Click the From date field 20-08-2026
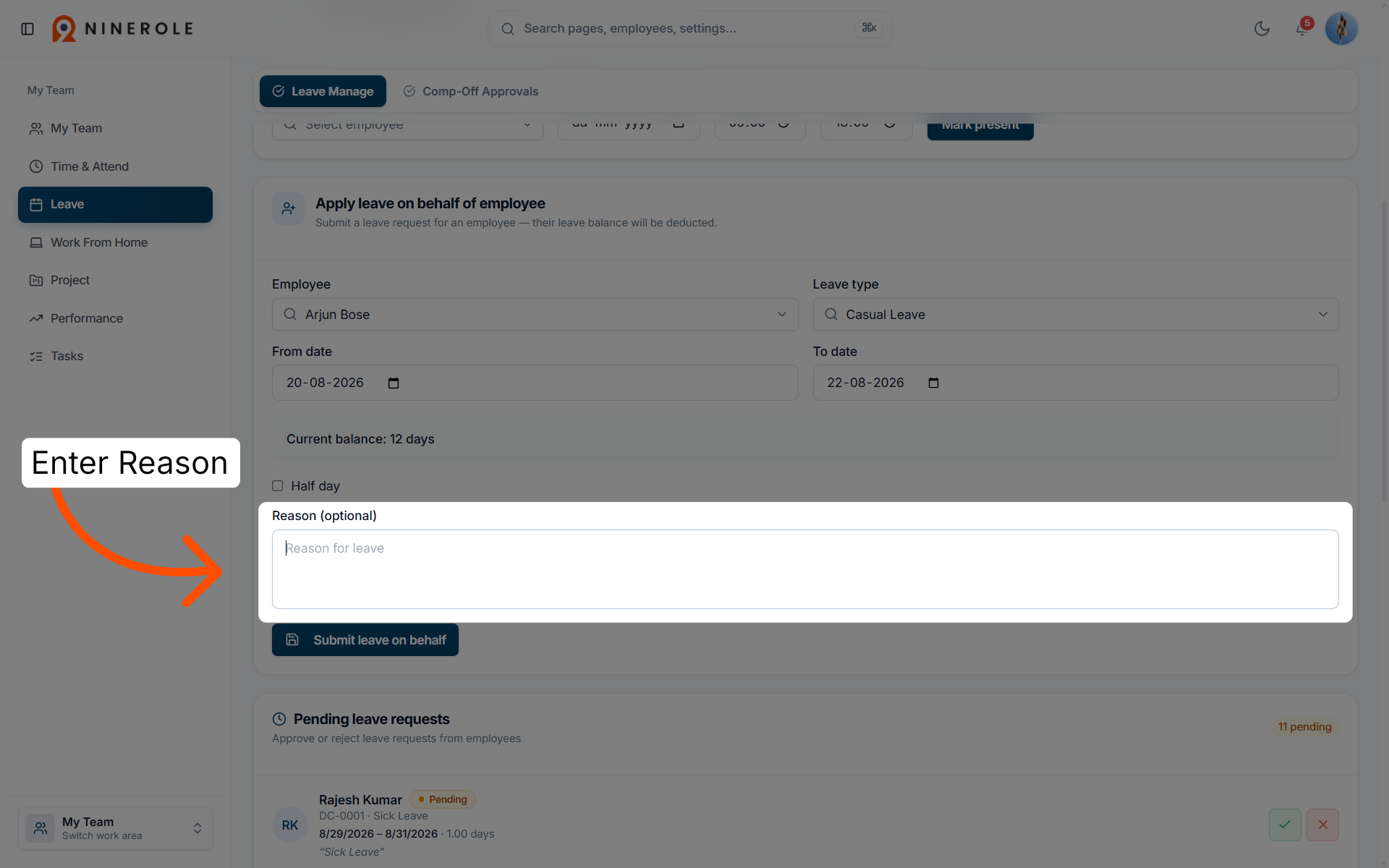Screen dimensions: 1389x868 (x=535, y=383)
